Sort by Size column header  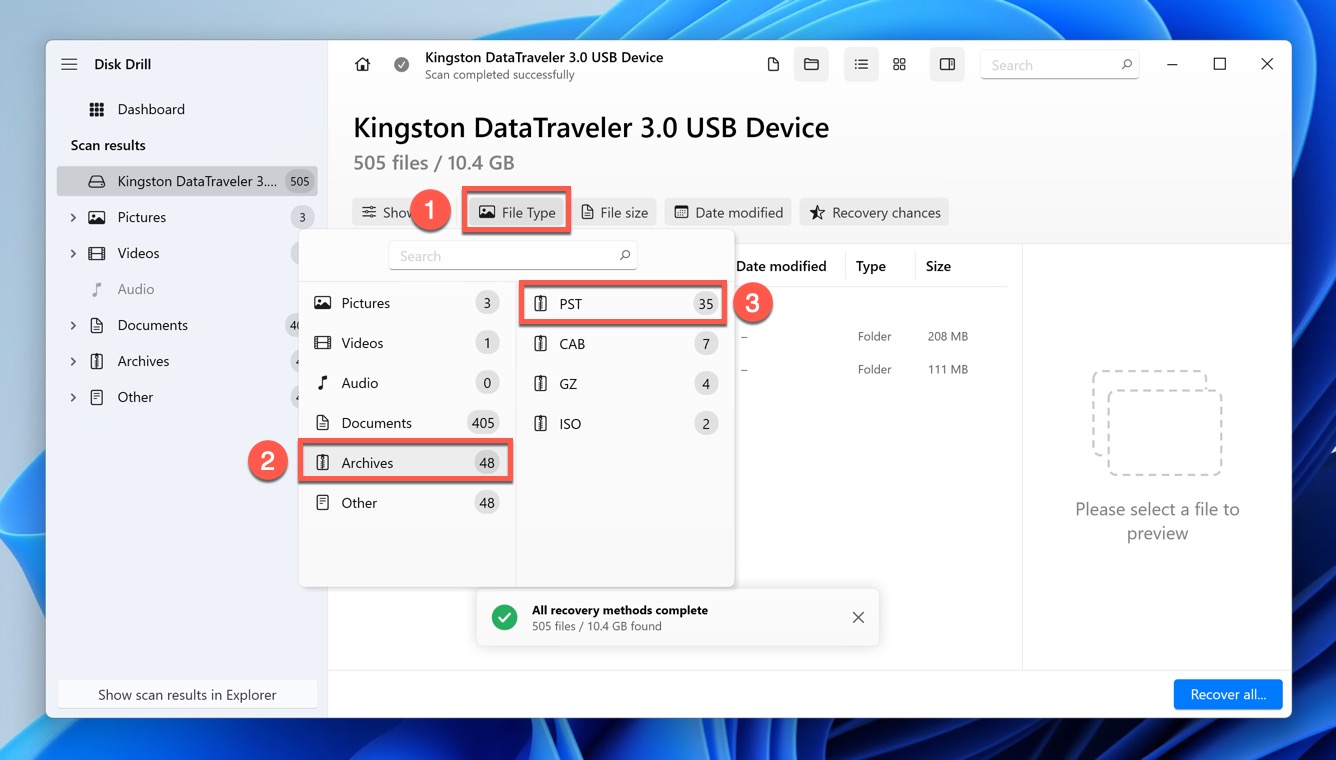938,266
